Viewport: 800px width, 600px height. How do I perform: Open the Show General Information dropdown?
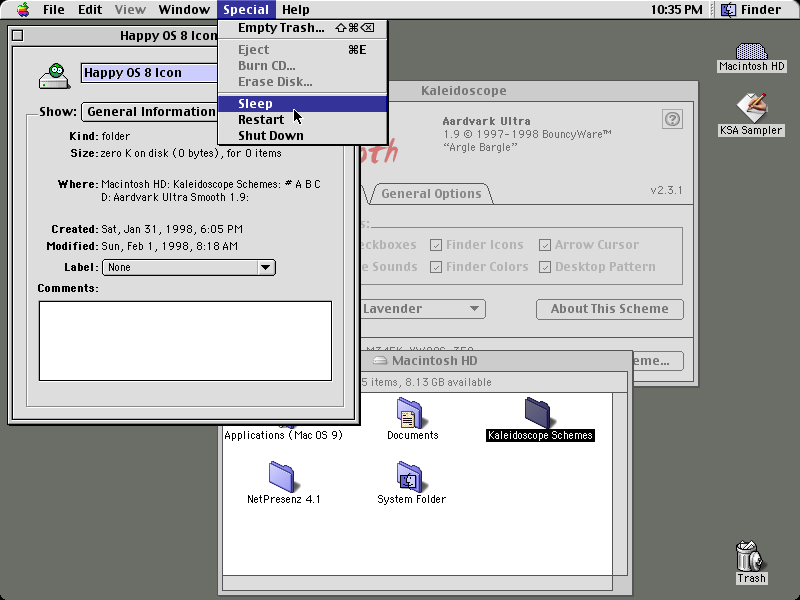151,112
